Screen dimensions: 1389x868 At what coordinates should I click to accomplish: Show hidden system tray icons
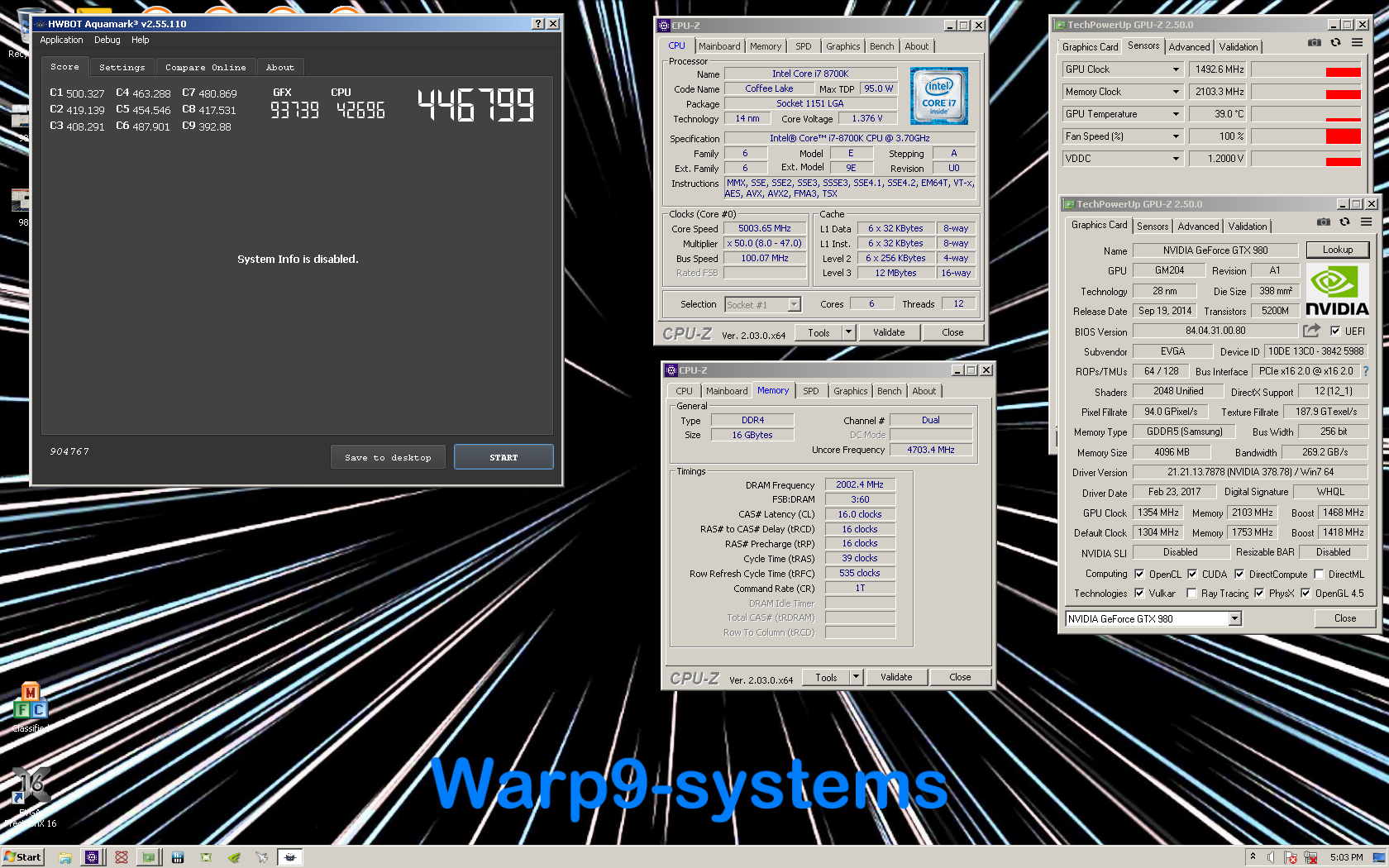[1253, 856]
